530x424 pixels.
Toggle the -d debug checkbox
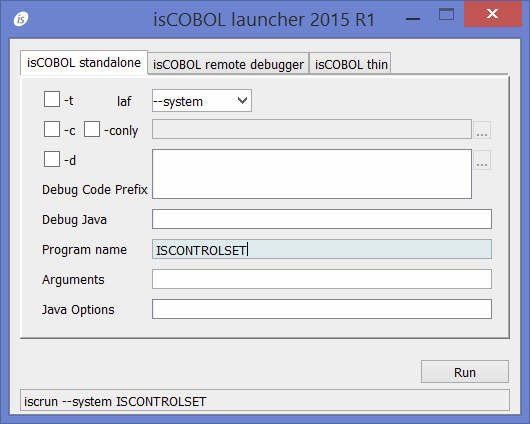pyautogui.click(x=52, y=159)
